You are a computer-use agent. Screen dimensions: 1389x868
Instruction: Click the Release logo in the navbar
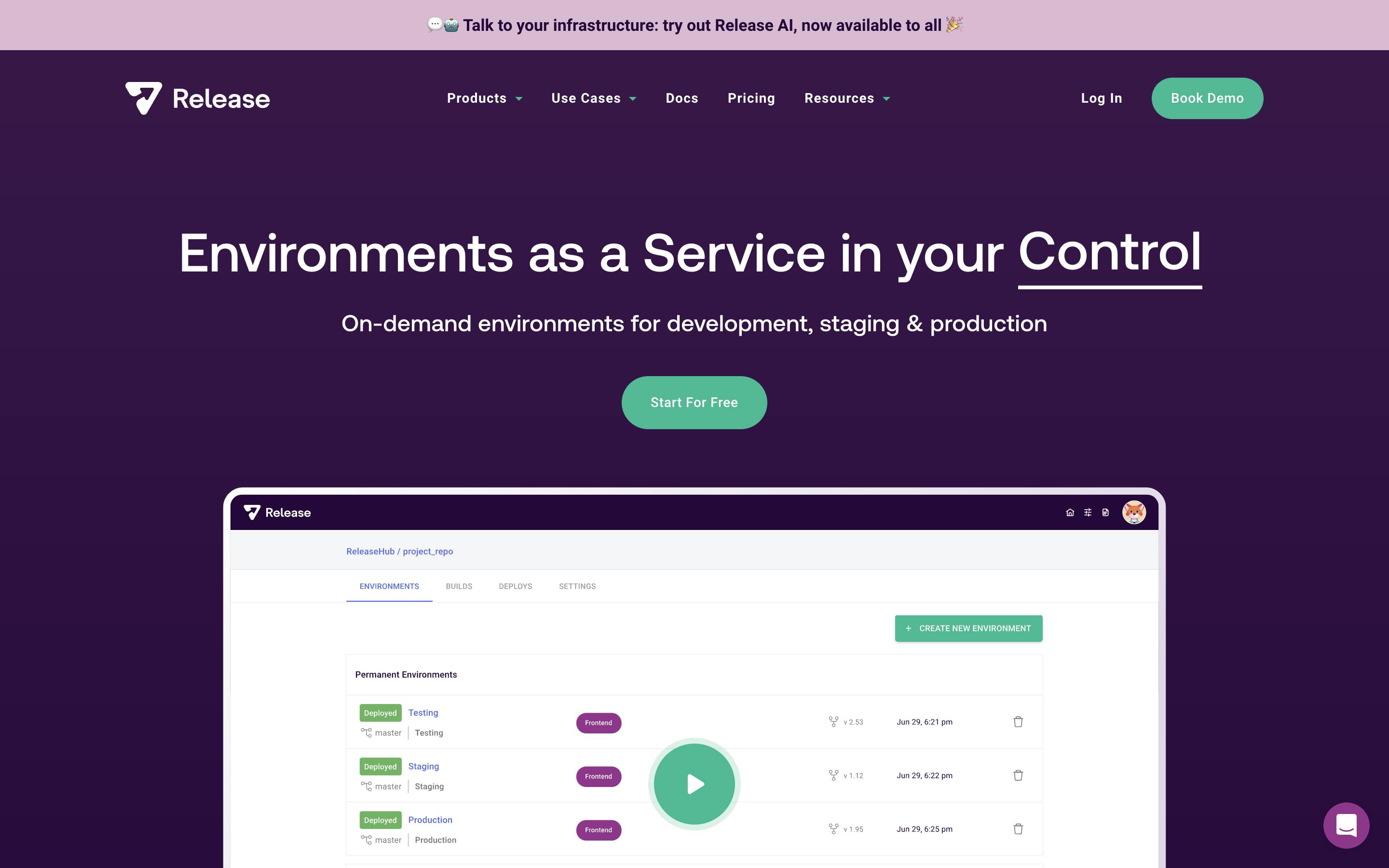[197, 98]
